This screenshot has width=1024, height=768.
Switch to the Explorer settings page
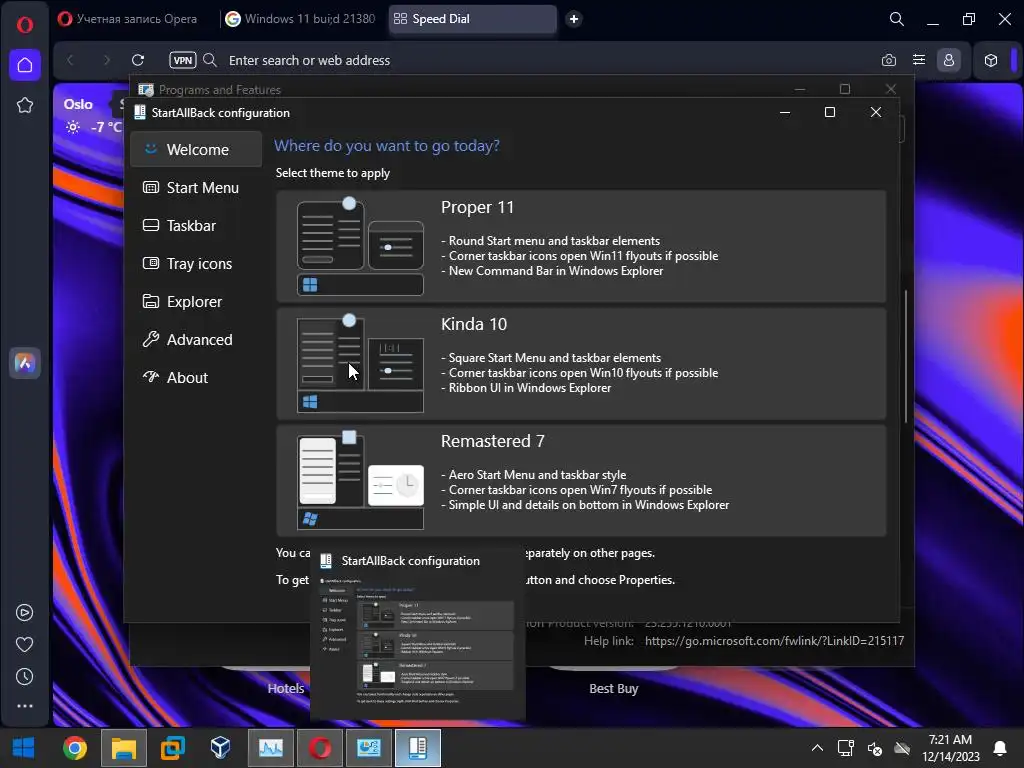196,301
